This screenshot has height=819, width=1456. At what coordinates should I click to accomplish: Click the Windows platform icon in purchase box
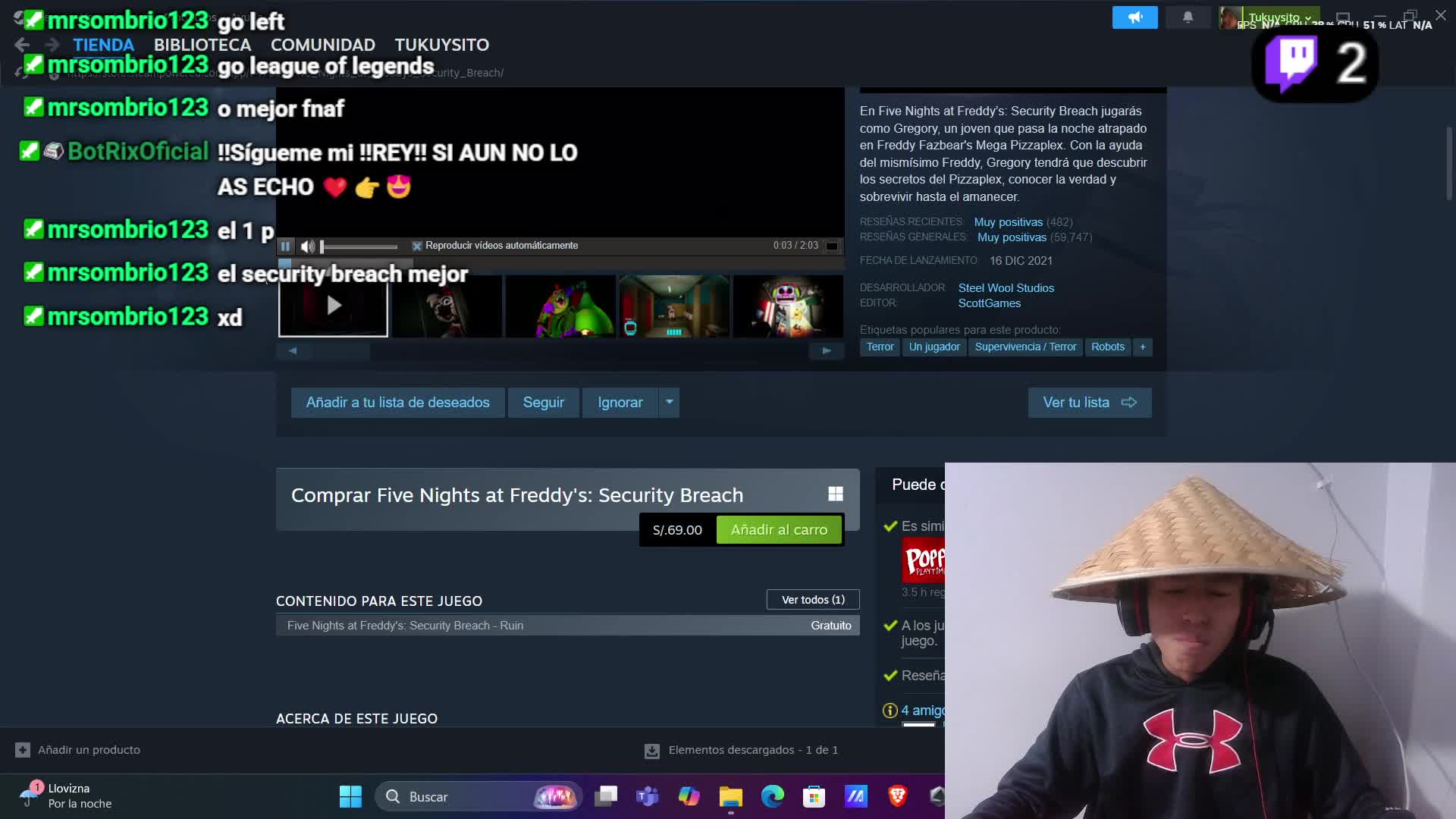[836, 494]
